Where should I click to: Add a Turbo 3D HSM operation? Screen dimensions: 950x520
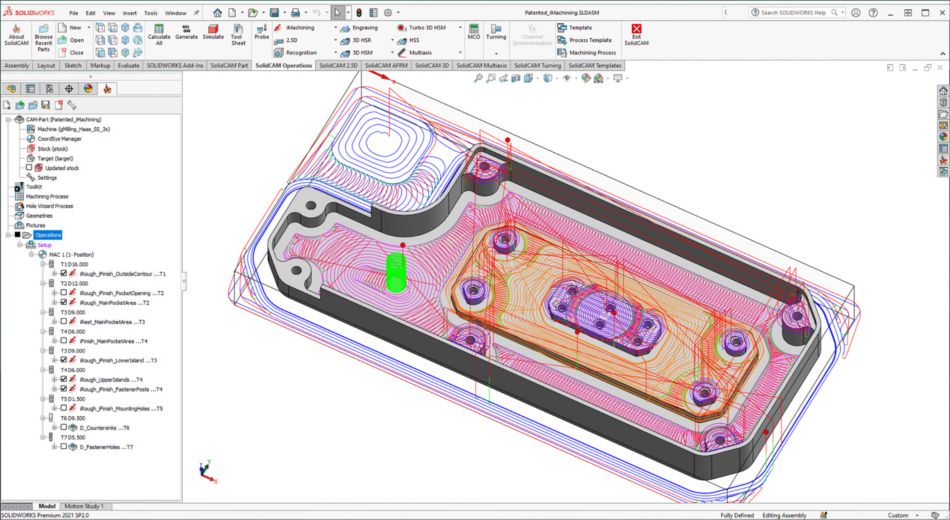422,28
